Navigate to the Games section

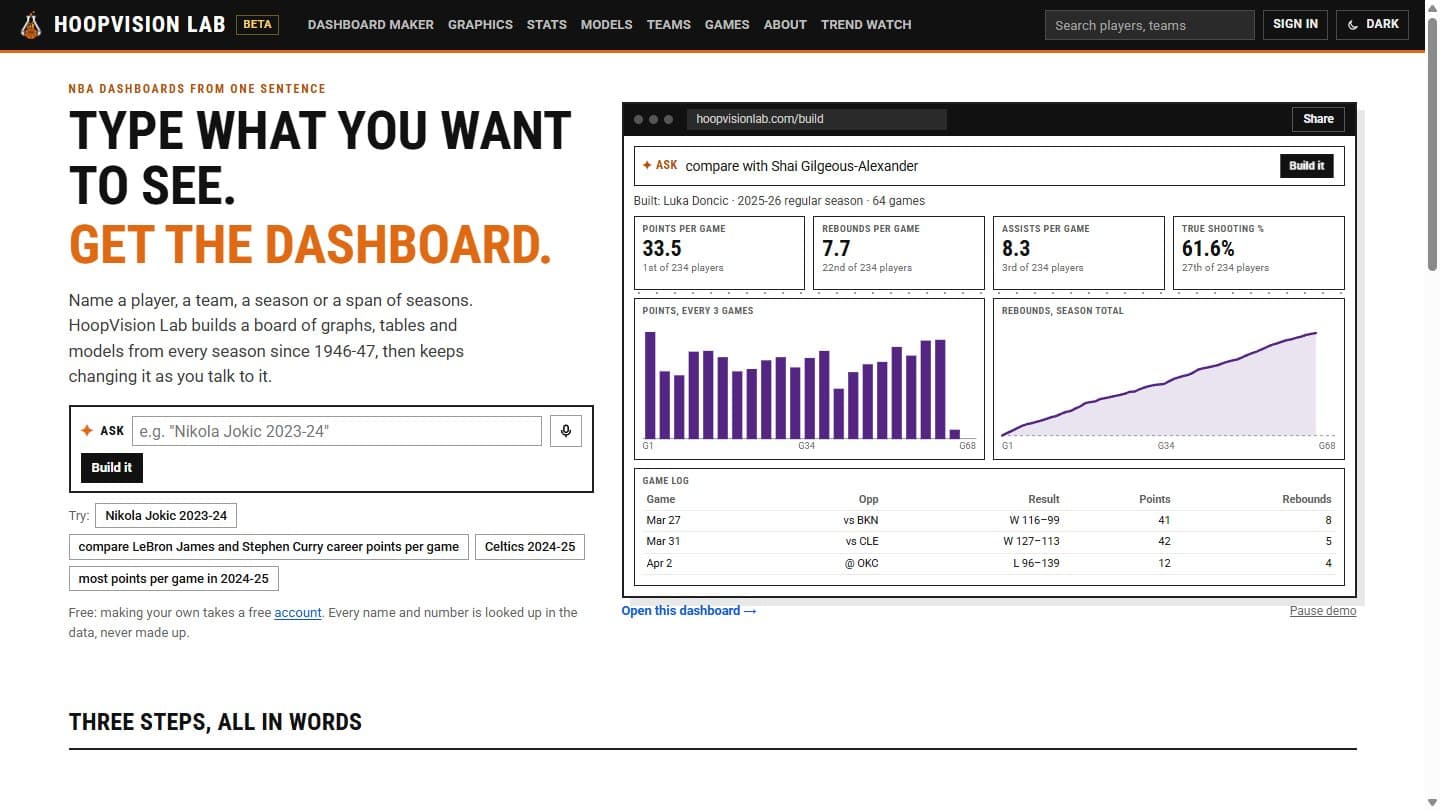pyautogui.click(x=727, y=25)
